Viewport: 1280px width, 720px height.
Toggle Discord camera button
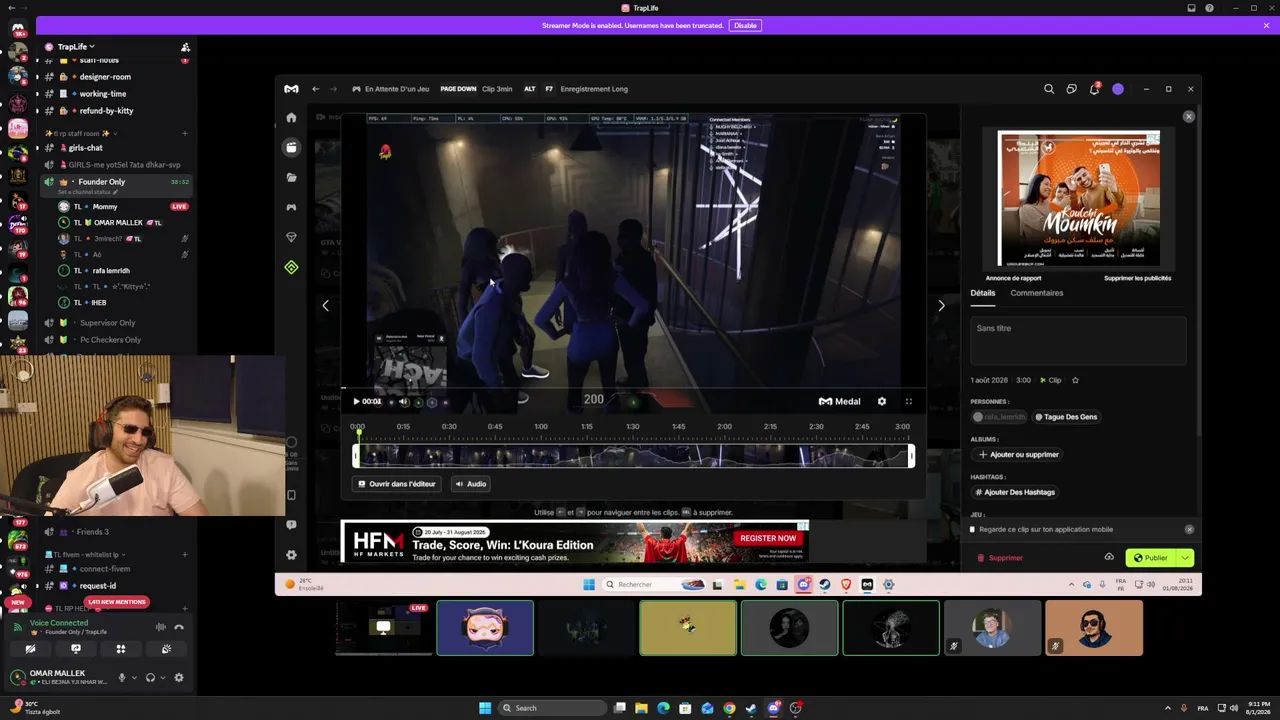pyautogui.click(x=30, y=649)
